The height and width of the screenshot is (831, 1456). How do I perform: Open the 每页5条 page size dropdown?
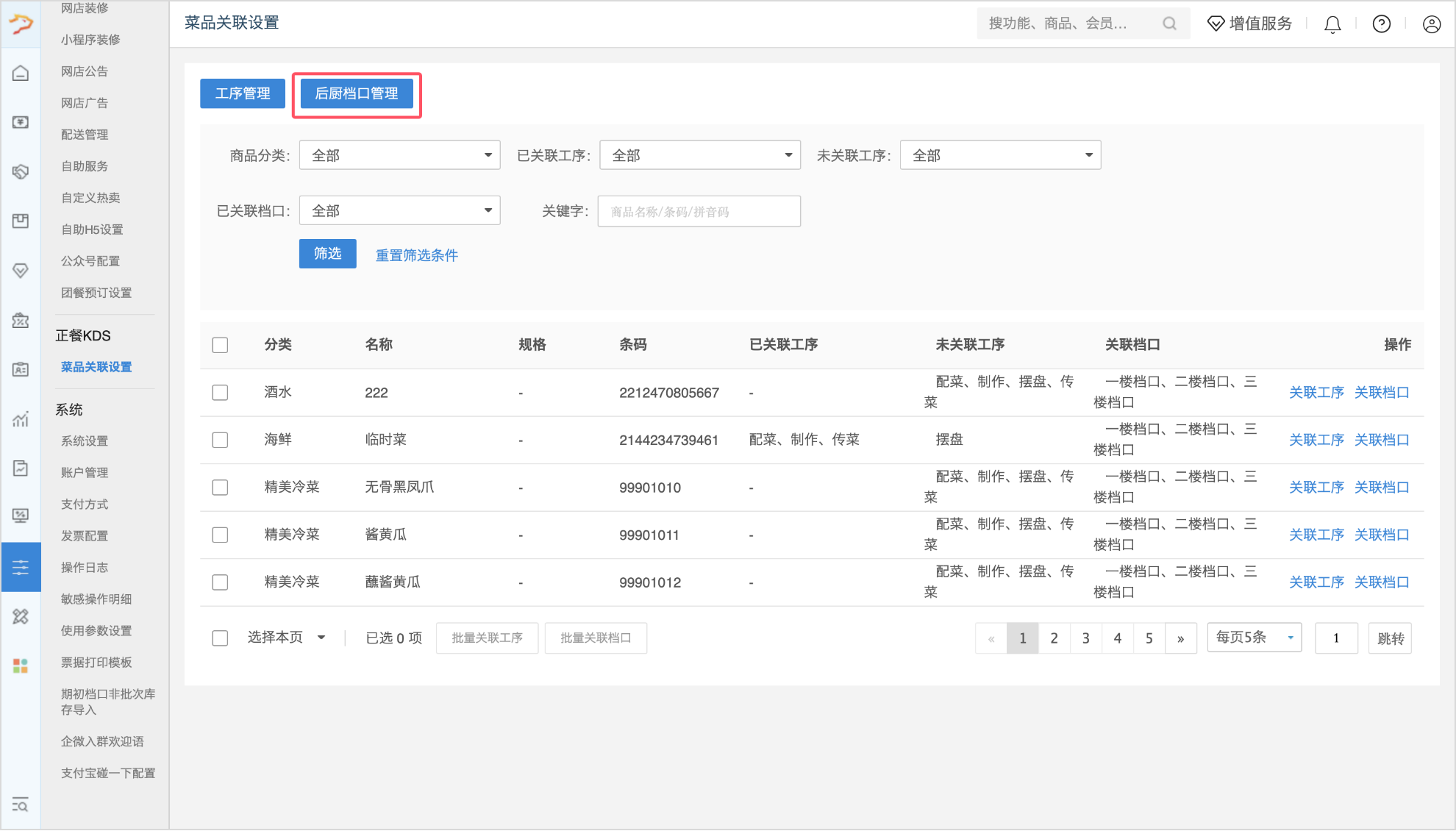tap(1255, 638)
